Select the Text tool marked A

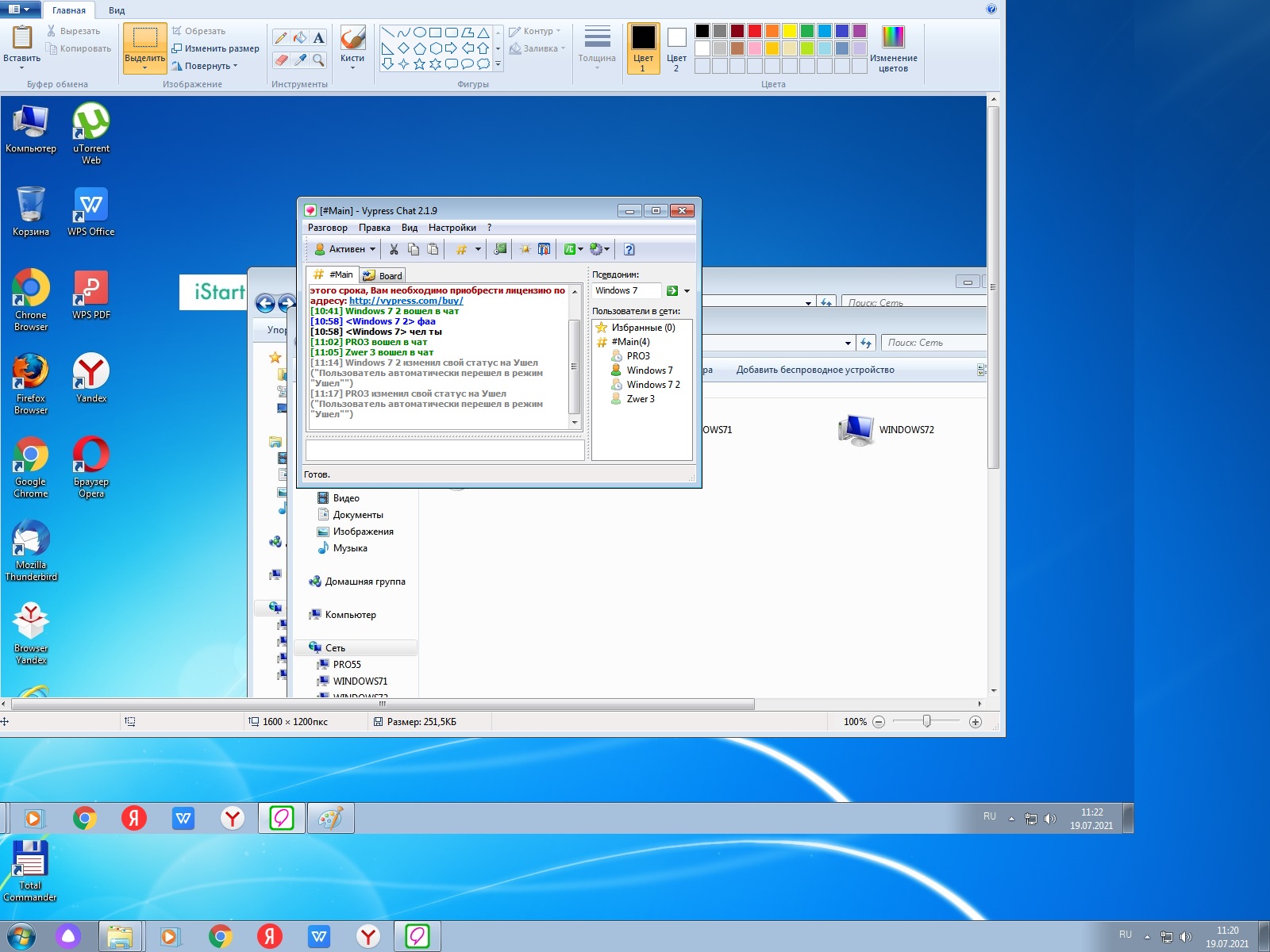318,37
